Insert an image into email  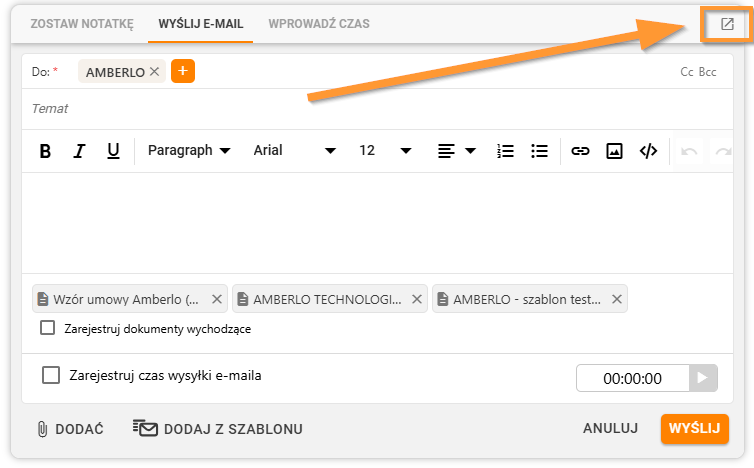point(614,151)
